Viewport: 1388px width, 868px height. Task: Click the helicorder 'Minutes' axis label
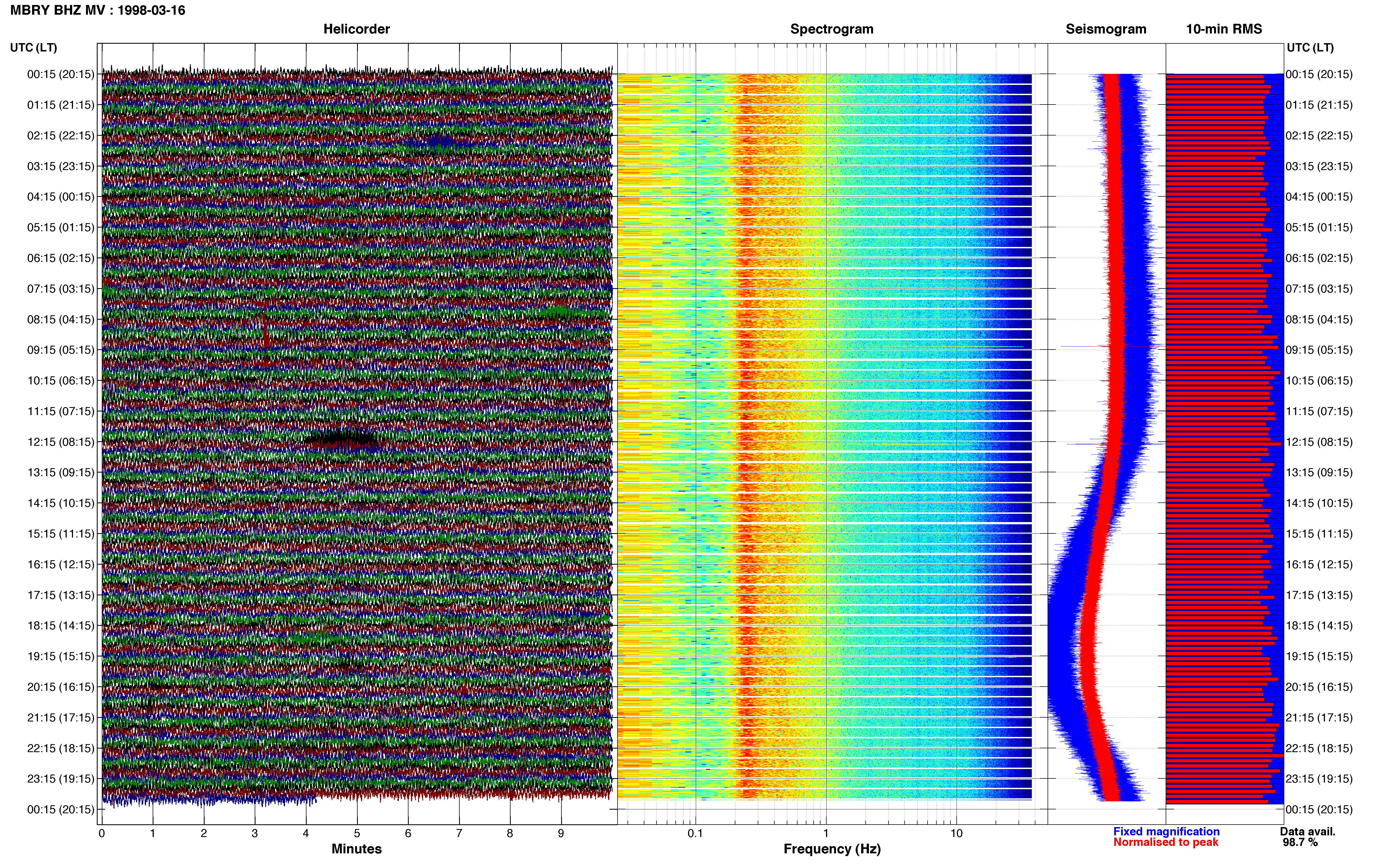coord(356,849)
